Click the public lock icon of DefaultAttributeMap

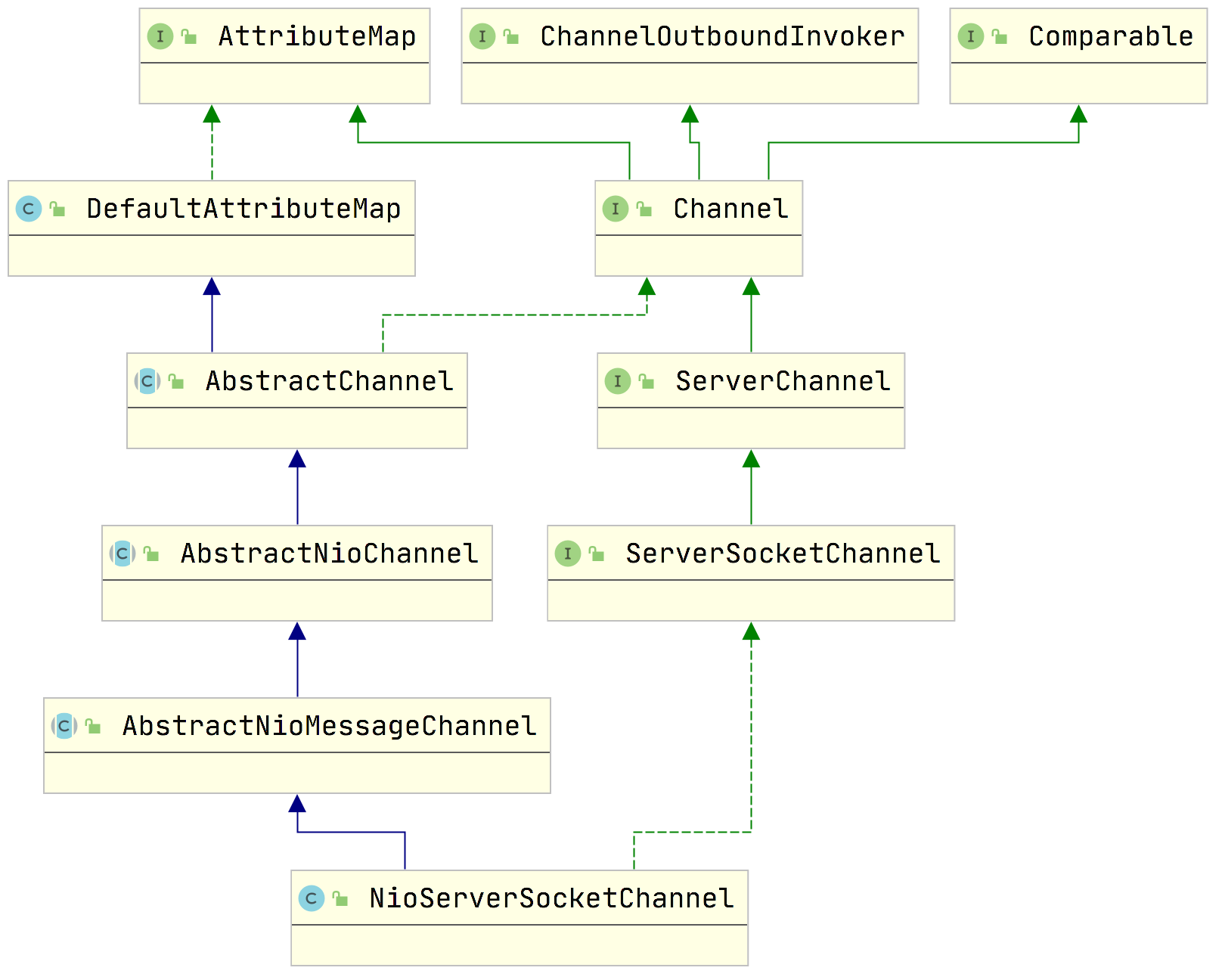tap(57, 209)
